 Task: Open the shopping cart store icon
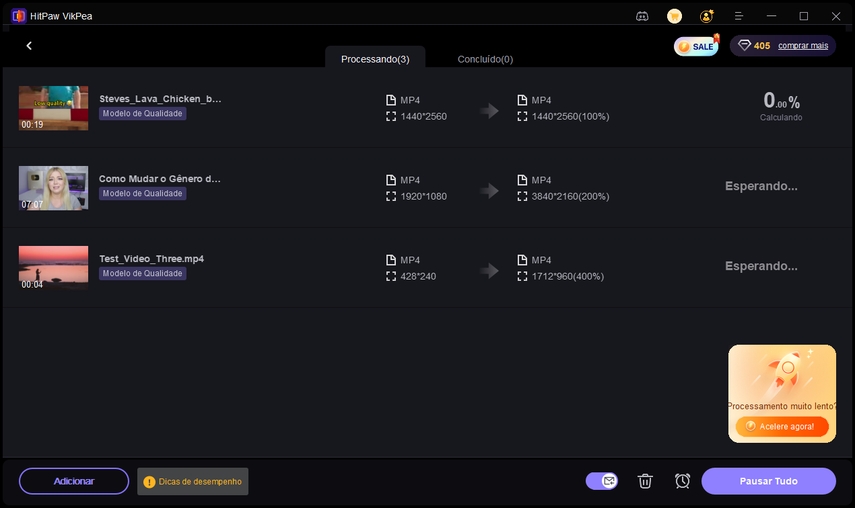pos(675,16)
